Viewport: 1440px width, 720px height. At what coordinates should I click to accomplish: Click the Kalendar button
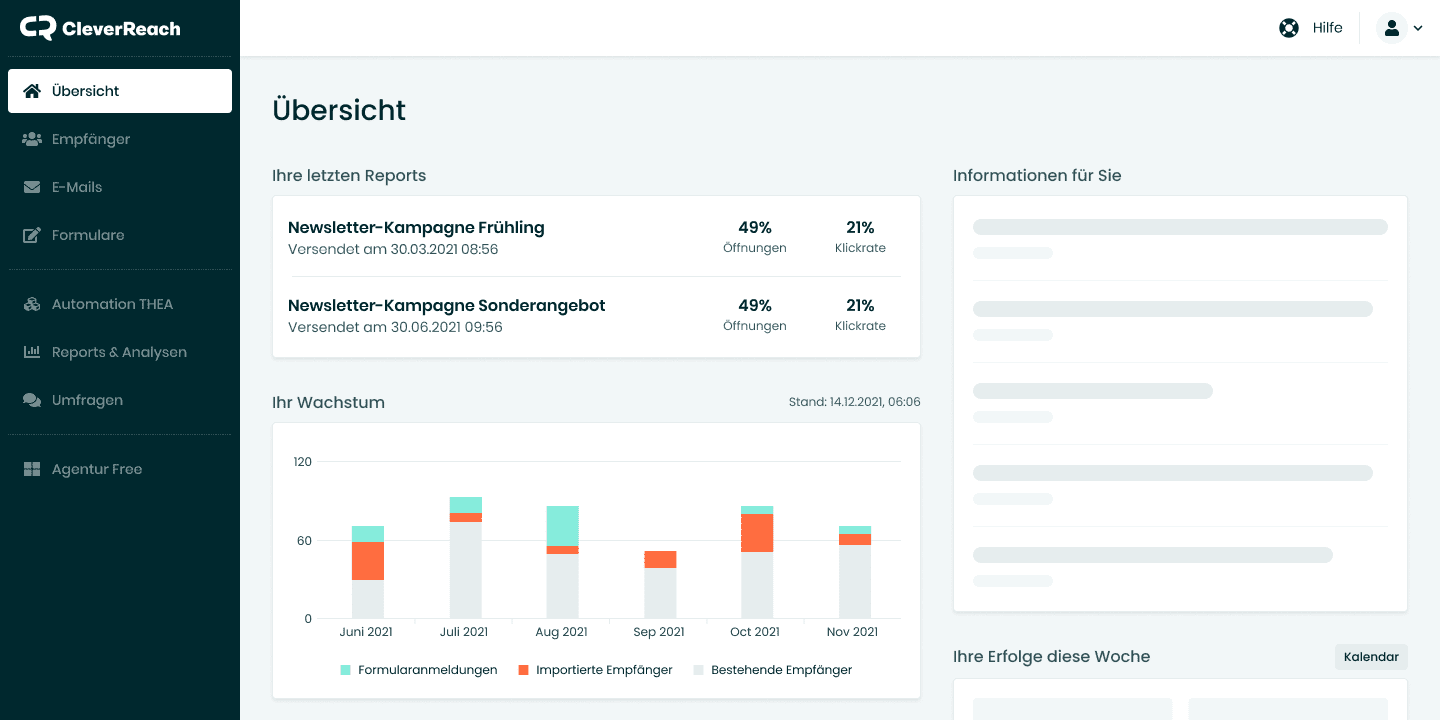tap(1370, 656)
